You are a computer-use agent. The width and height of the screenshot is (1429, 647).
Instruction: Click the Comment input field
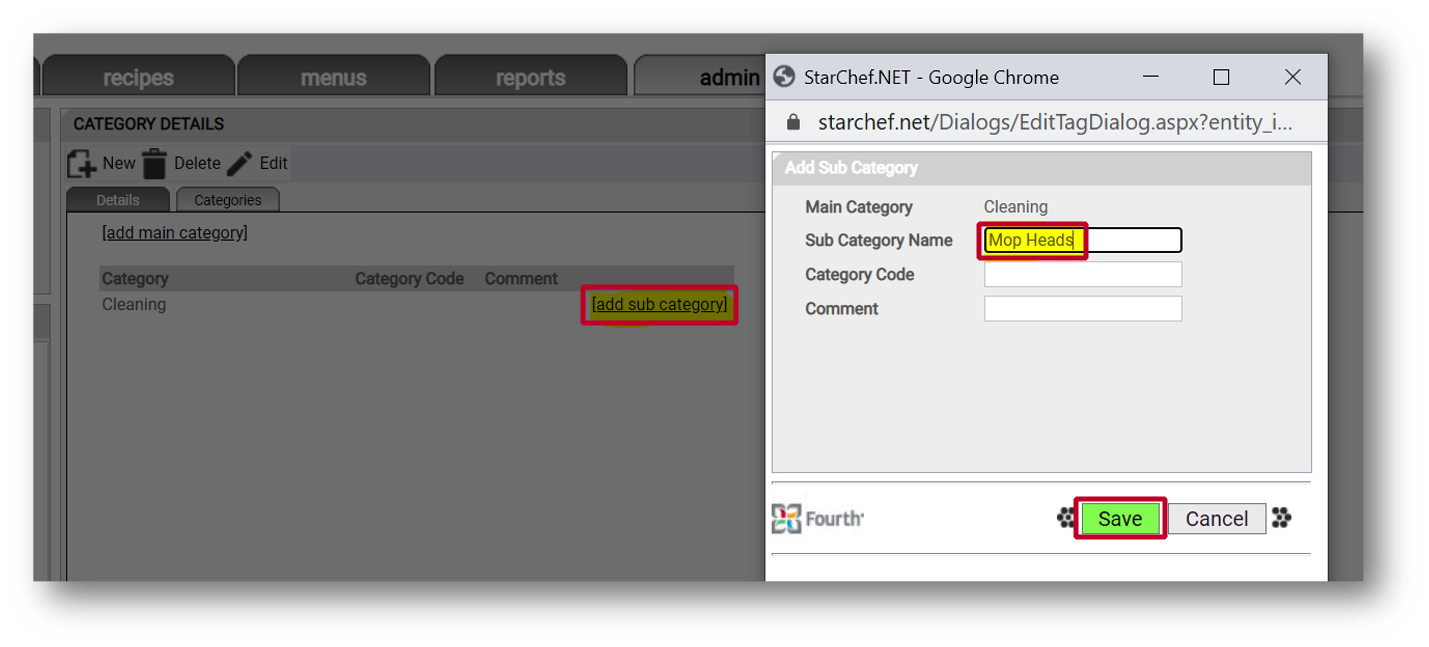[x=1083, y=308]
